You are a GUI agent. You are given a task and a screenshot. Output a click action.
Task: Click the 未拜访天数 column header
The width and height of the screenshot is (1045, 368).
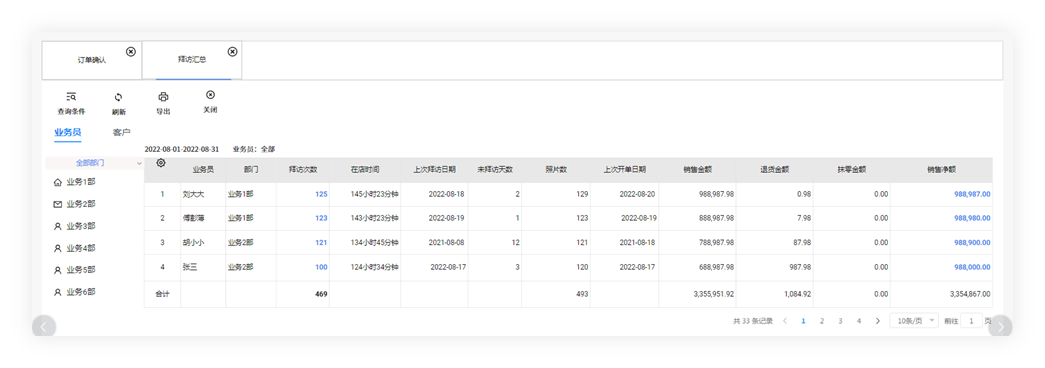point(495,170)
